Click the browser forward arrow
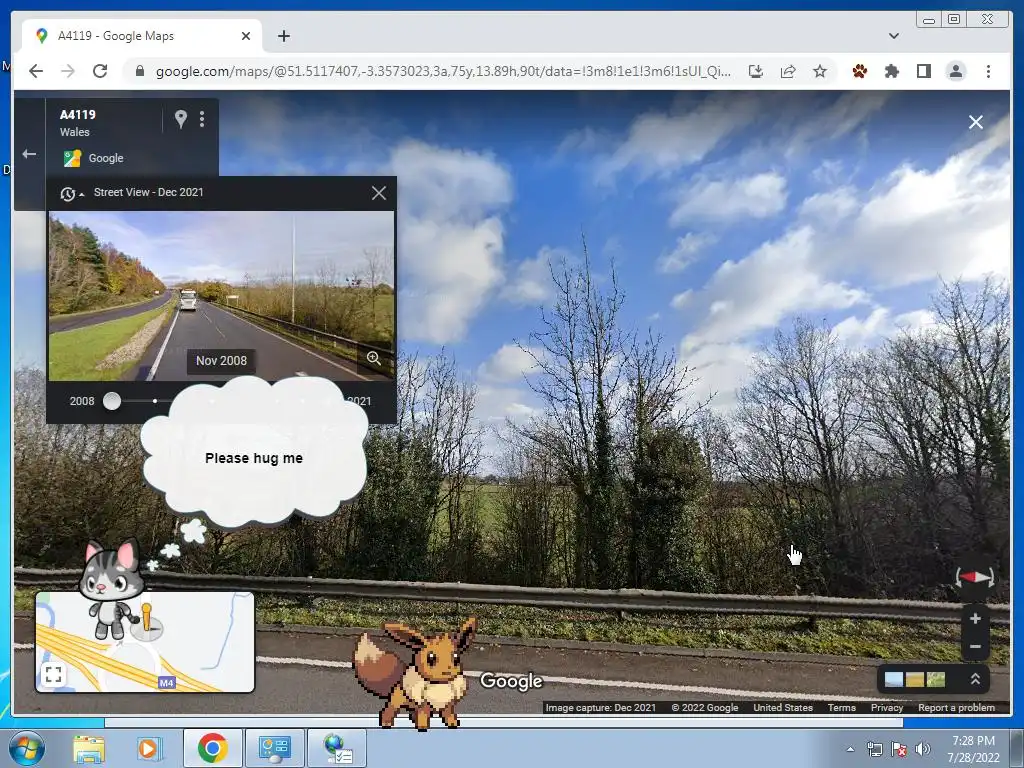Screen dimensions: 1024x768 pyautogui.click(x=68, y=71)
